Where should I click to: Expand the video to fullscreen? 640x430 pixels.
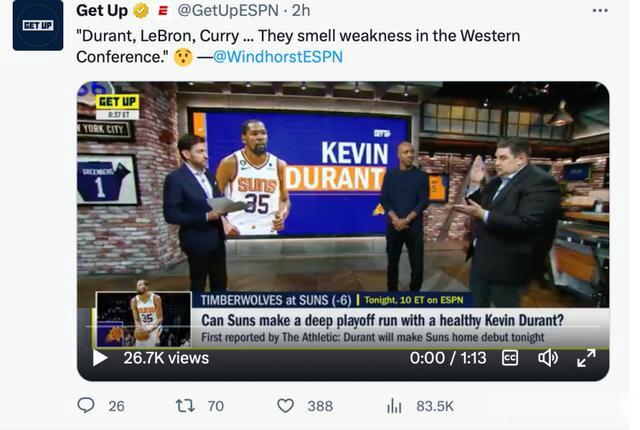coord(586,358)
